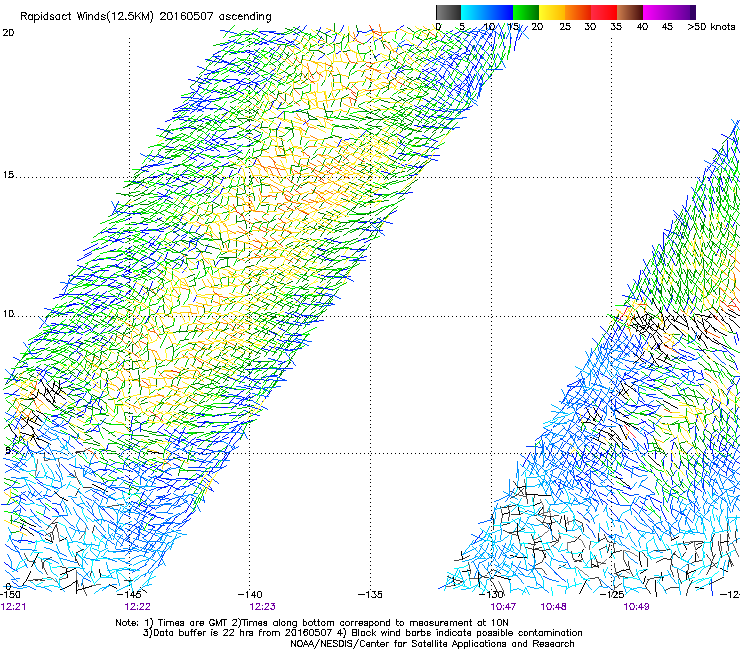The image size is (740, 650).
Task: Click the longitude '-150' axis label
Action: tap(10, 594)
